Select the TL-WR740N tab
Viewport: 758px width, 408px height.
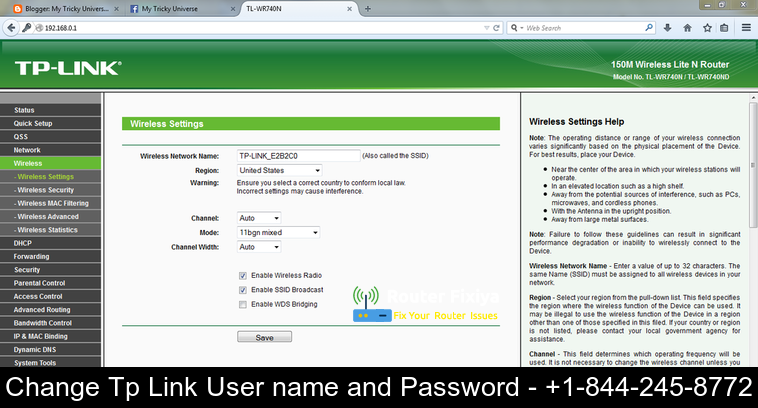pos(299,9)
